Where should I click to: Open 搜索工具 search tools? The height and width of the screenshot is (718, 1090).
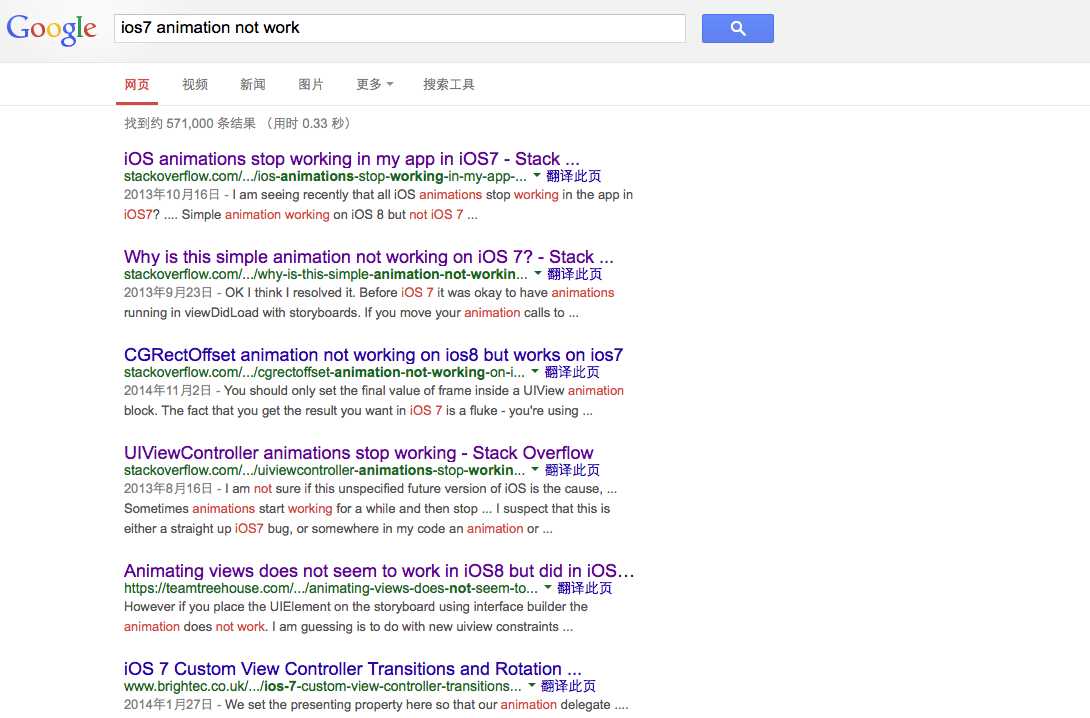click(448, 85)
